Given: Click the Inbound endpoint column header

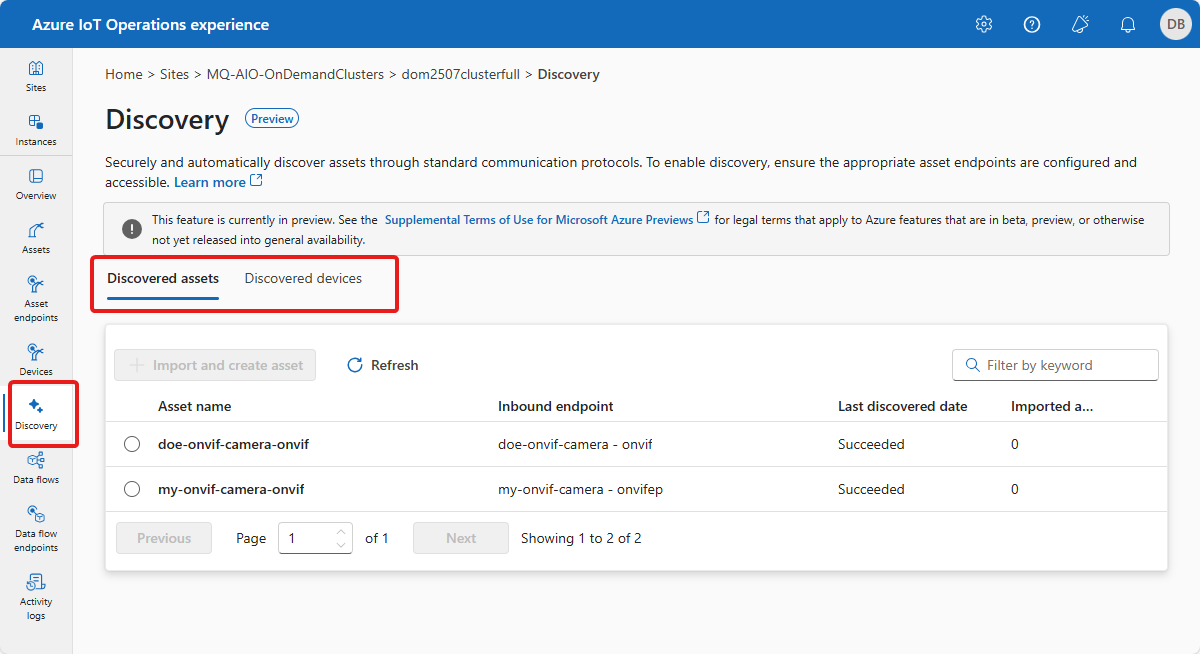Looking at the screenshot, I should [556, 406].
